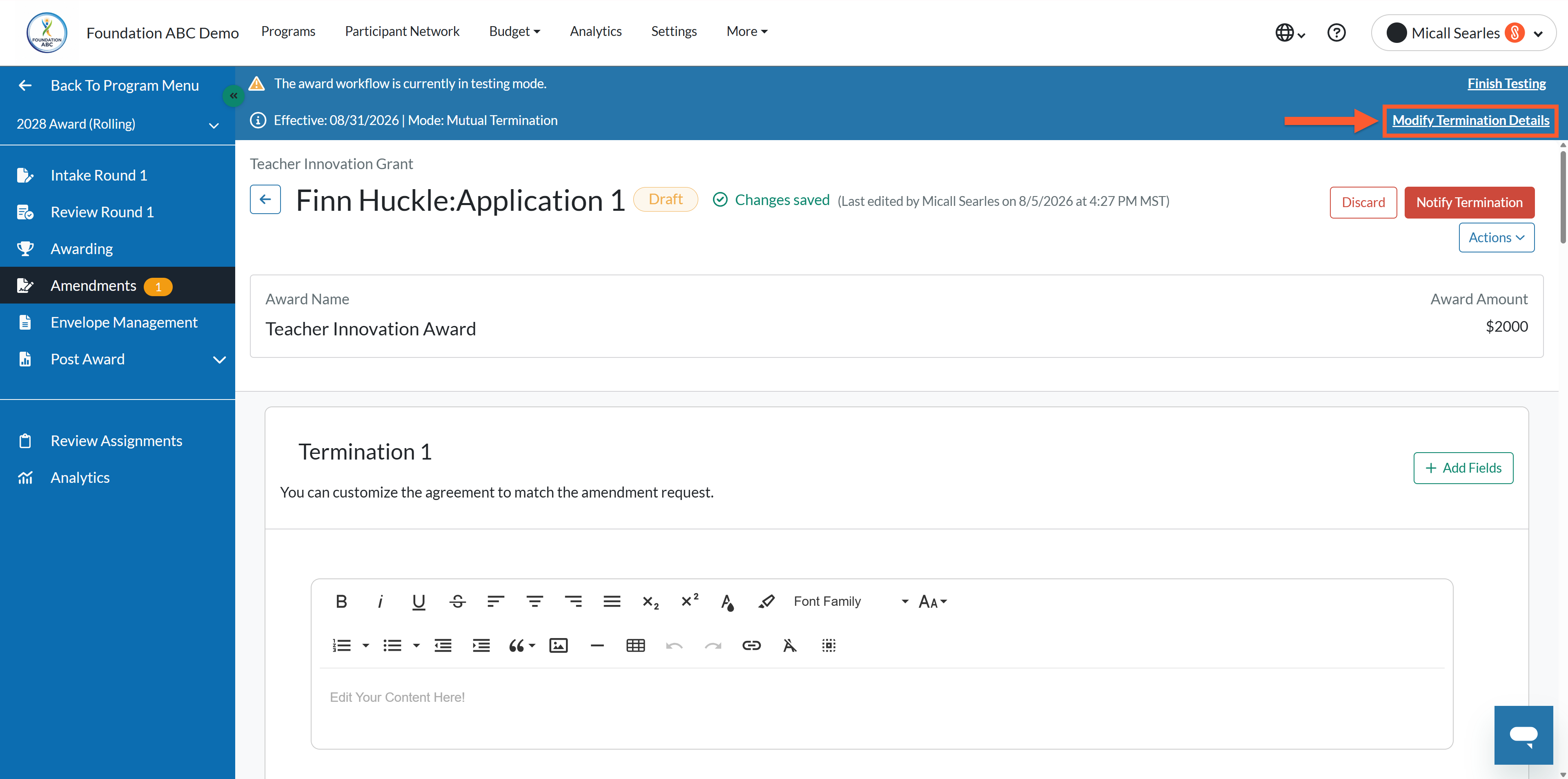The image size is (1568, 779).
Task: Open Envelope Management in sidebar
Action: (118, 322)
